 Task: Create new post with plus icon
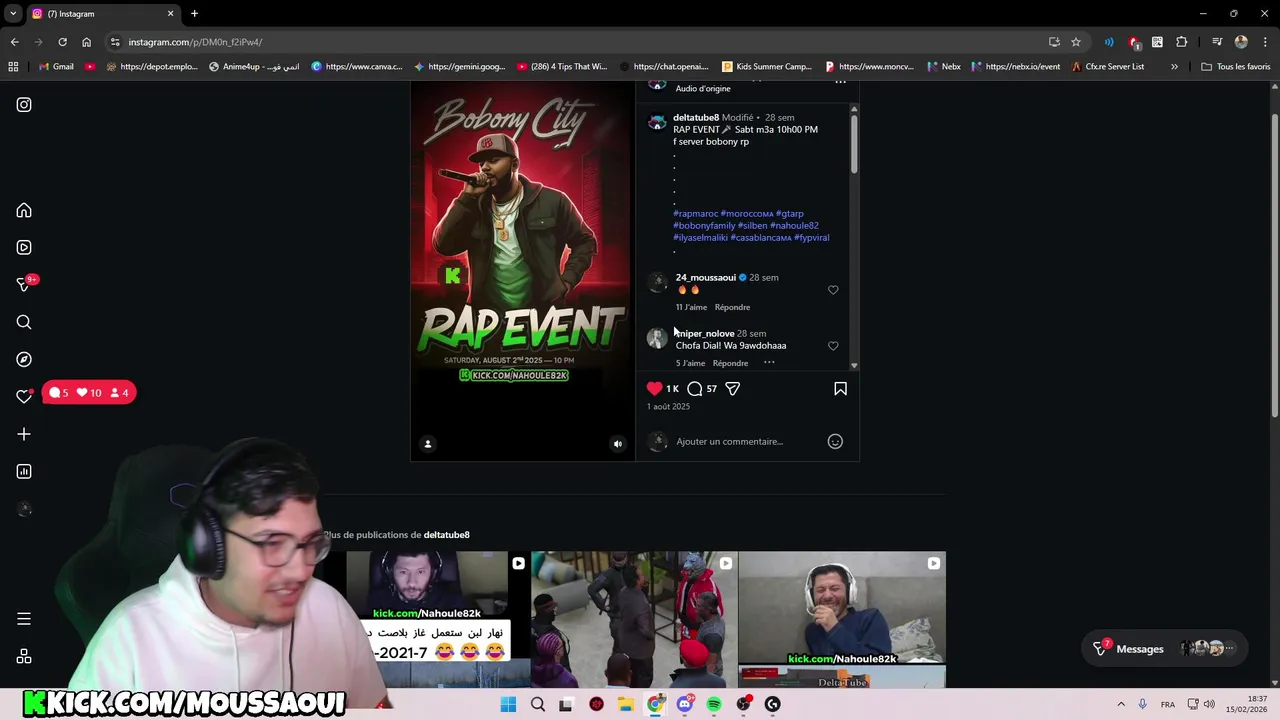point(24,434)
